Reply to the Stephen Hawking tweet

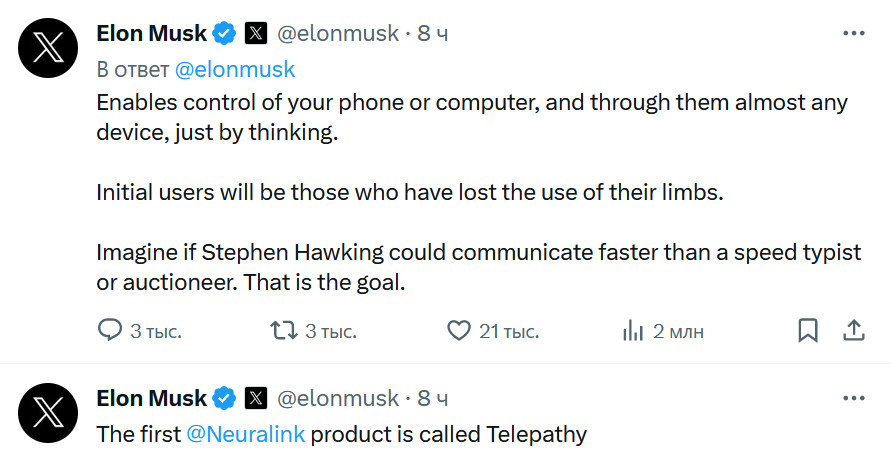[x=109, y=330]
